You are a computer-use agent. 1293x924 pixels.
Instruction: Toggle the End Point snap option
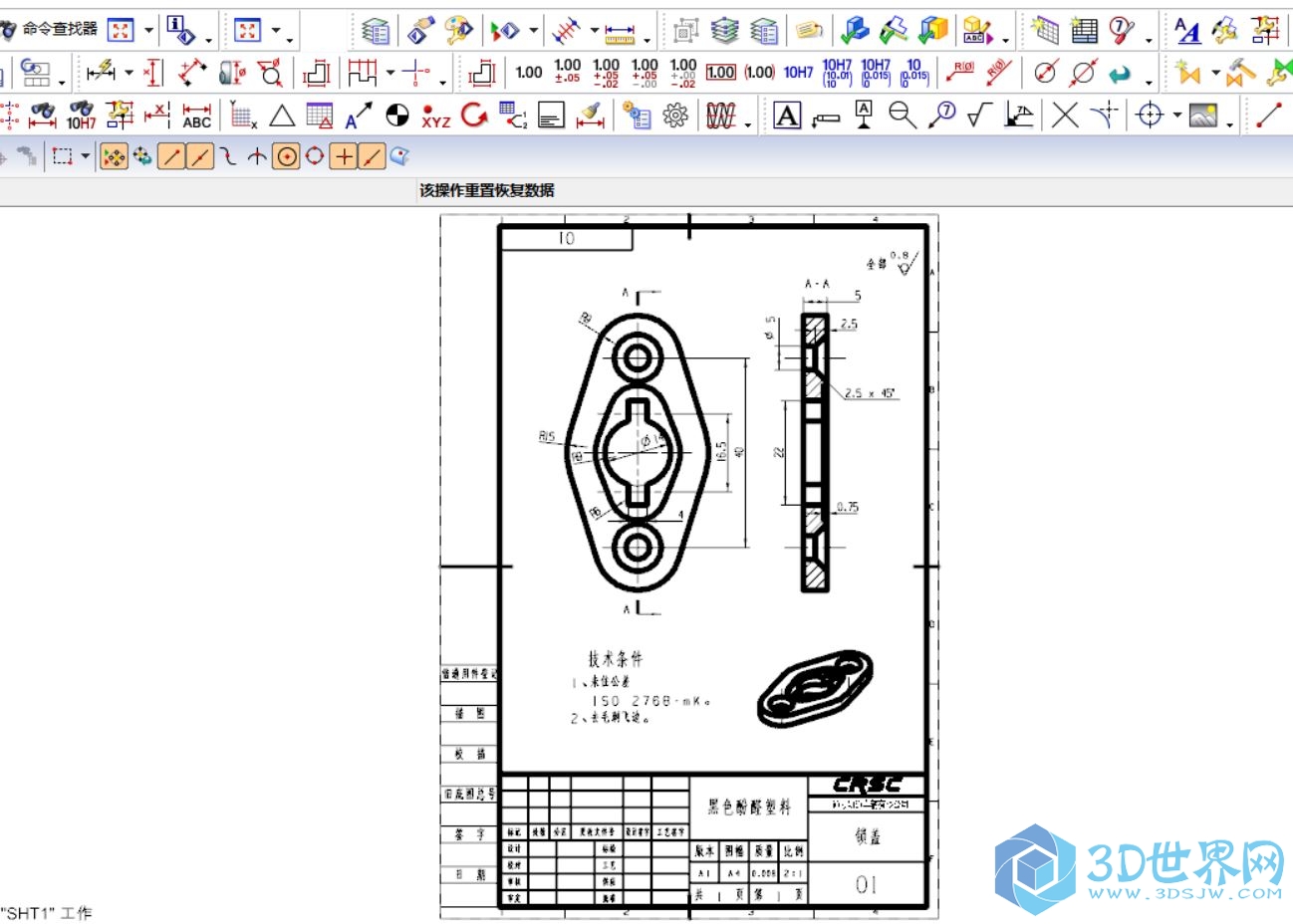click(x=171, y=156)
